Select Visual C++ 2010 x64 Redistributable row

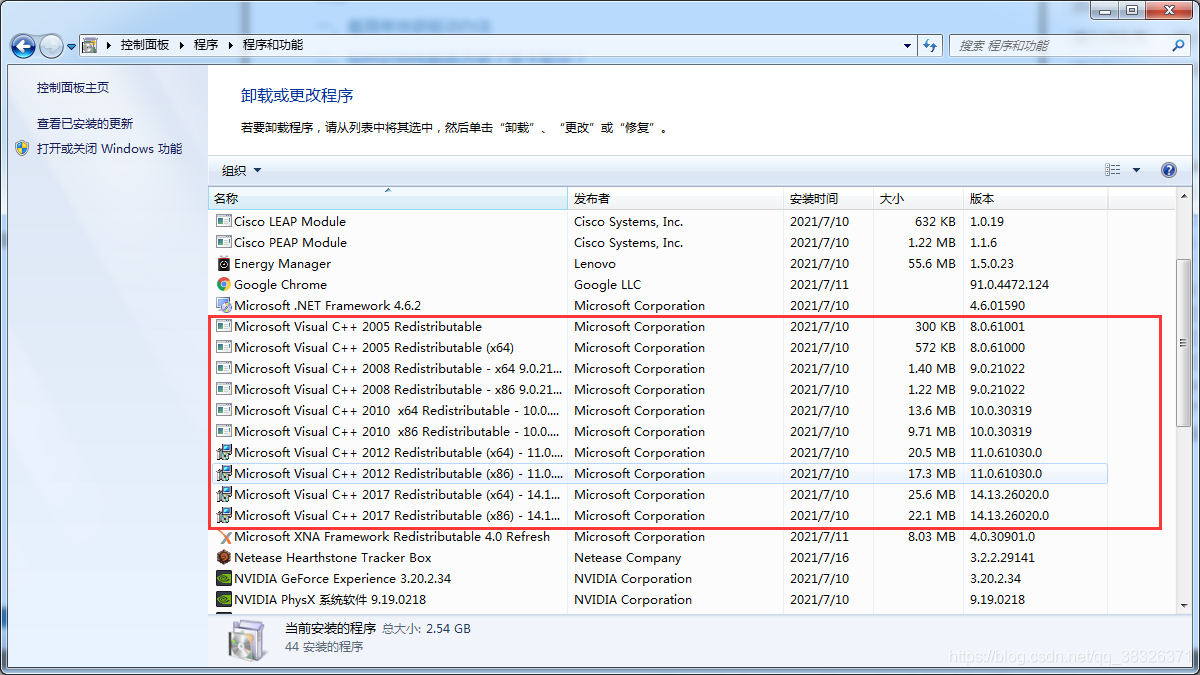(x=660, y=411)
